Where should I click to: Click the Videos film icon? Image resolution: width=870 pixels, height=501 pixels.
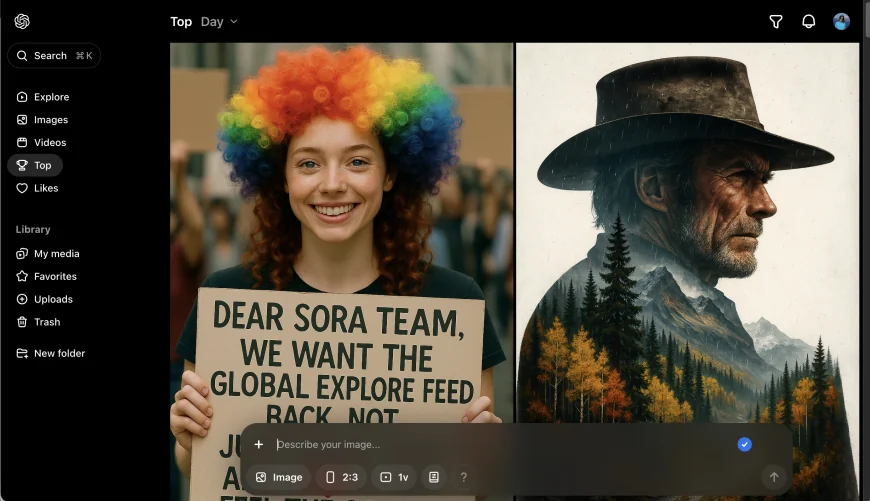tap(22, 143)
